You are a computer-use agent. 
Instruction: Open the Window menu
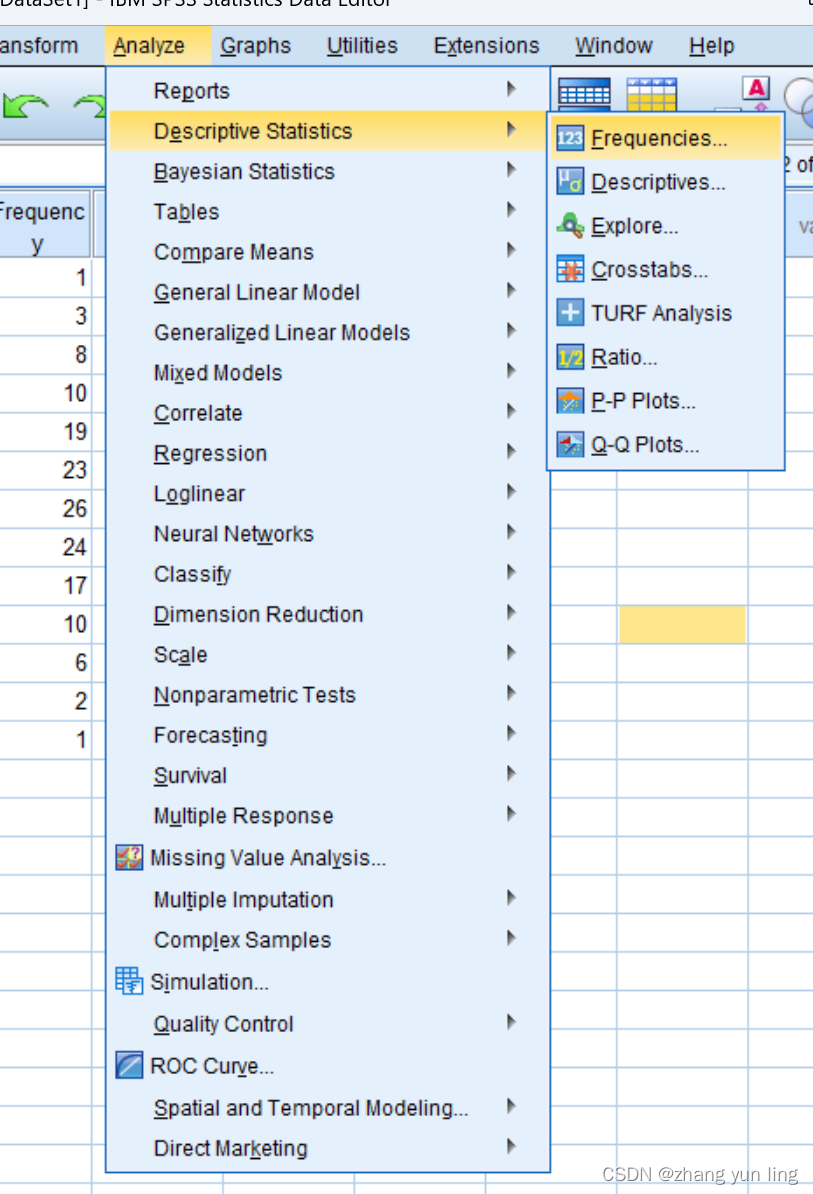pos(614,46)
